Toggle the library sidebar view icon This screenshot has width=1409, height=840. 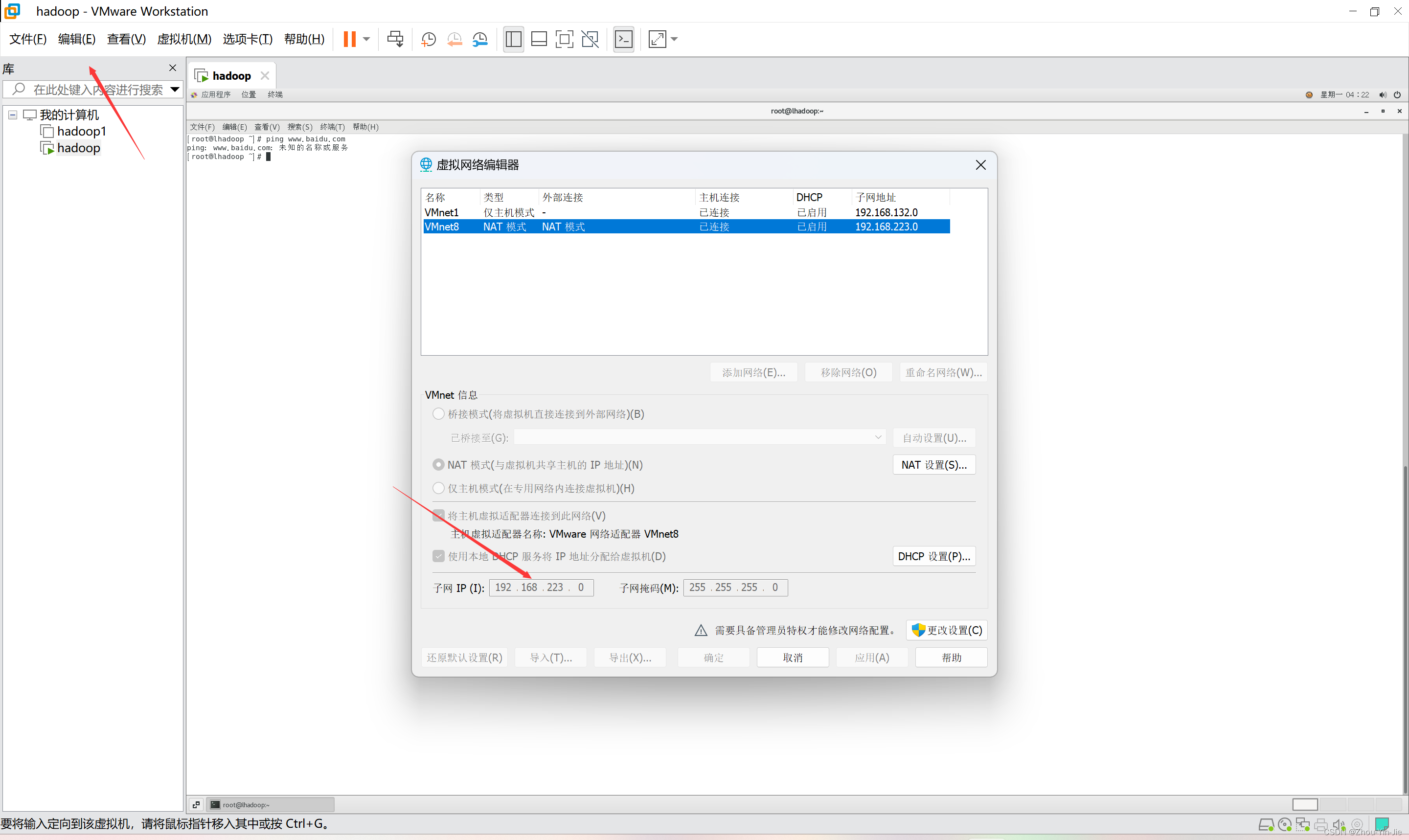click(x=513, y=39)
